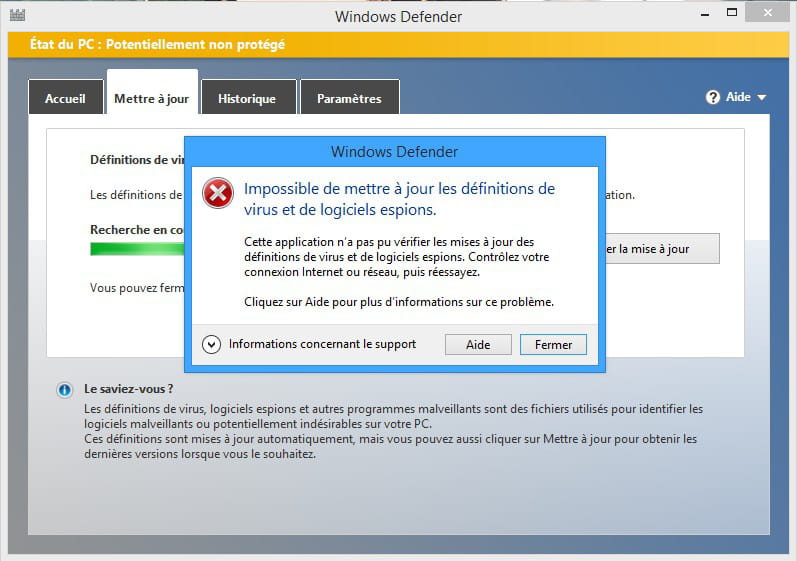This screenshot has height=561, width=797.
Task: Click the 'Informations concernant le support' label
Action: [322, 344]
